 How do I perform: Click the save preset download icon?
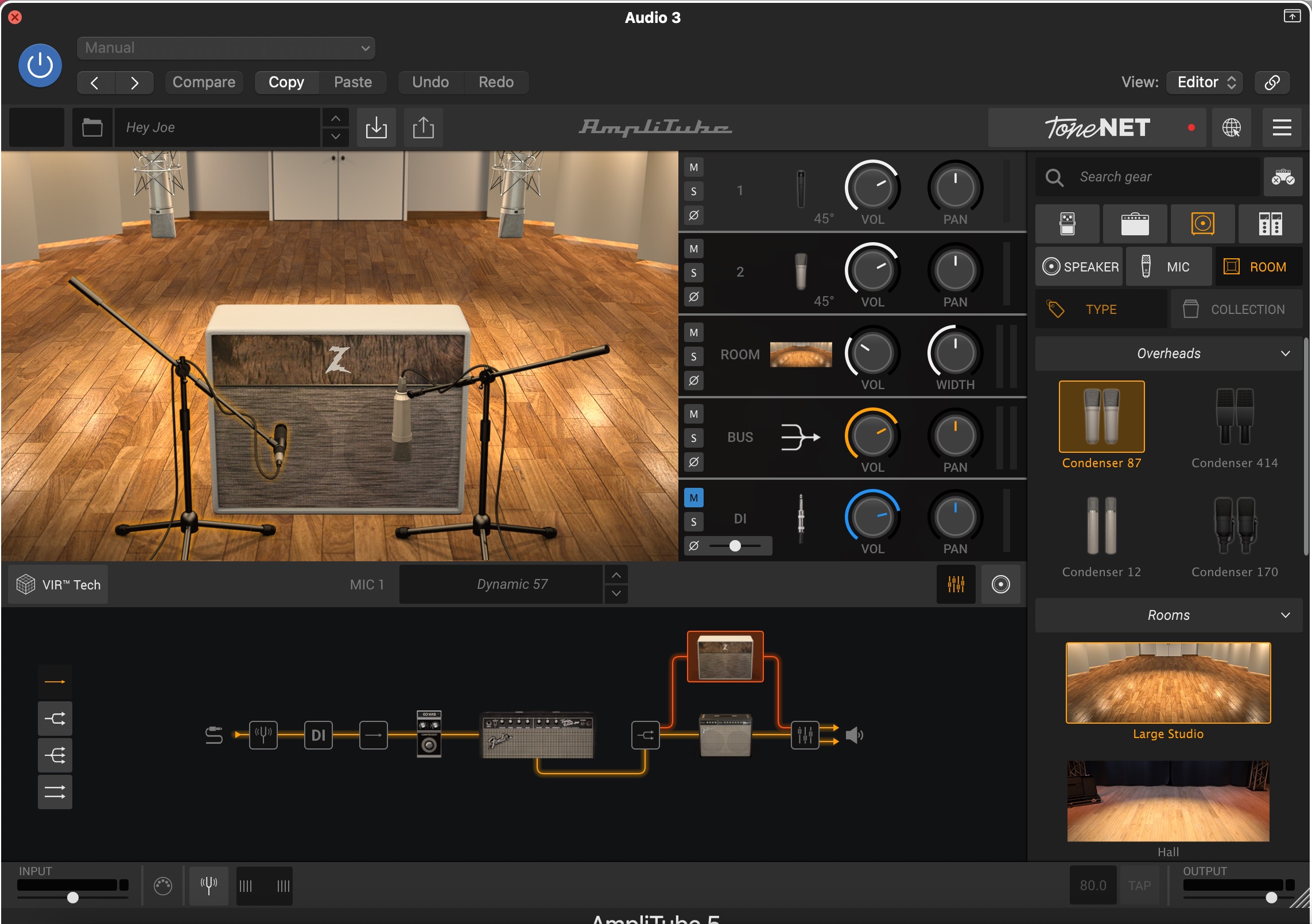(376, 127)
